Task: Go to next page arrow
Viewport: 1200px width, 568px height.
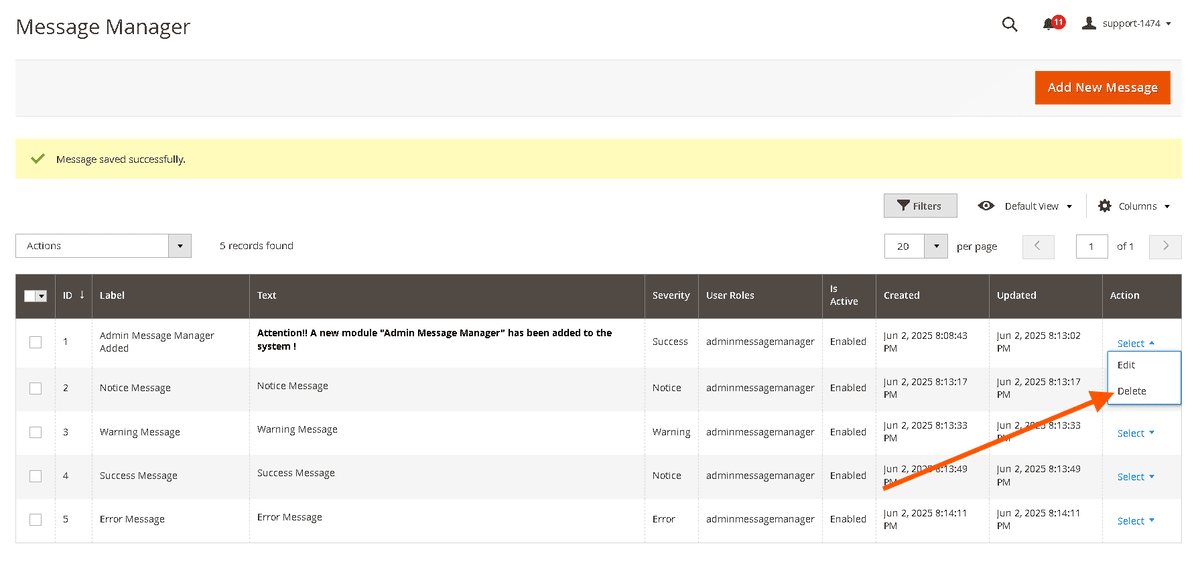Action: pyautogui.click(x=1165, y=246)
